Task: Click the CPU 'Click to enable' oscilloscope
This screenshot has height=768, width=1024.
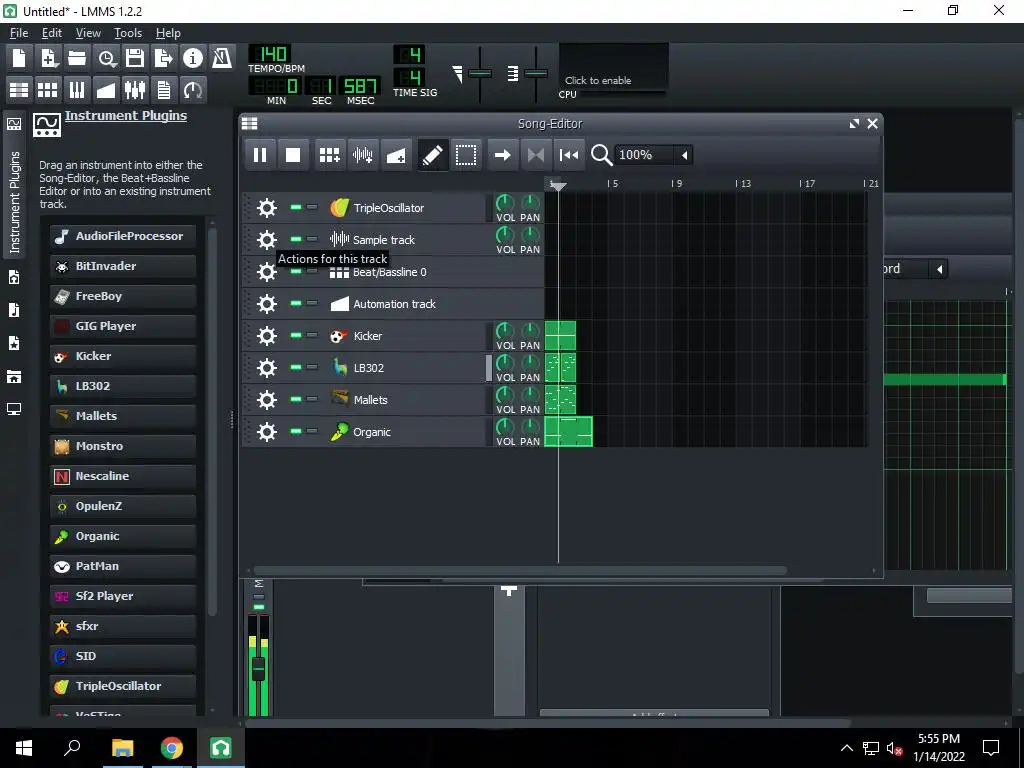Action: [x=613, y=66]
